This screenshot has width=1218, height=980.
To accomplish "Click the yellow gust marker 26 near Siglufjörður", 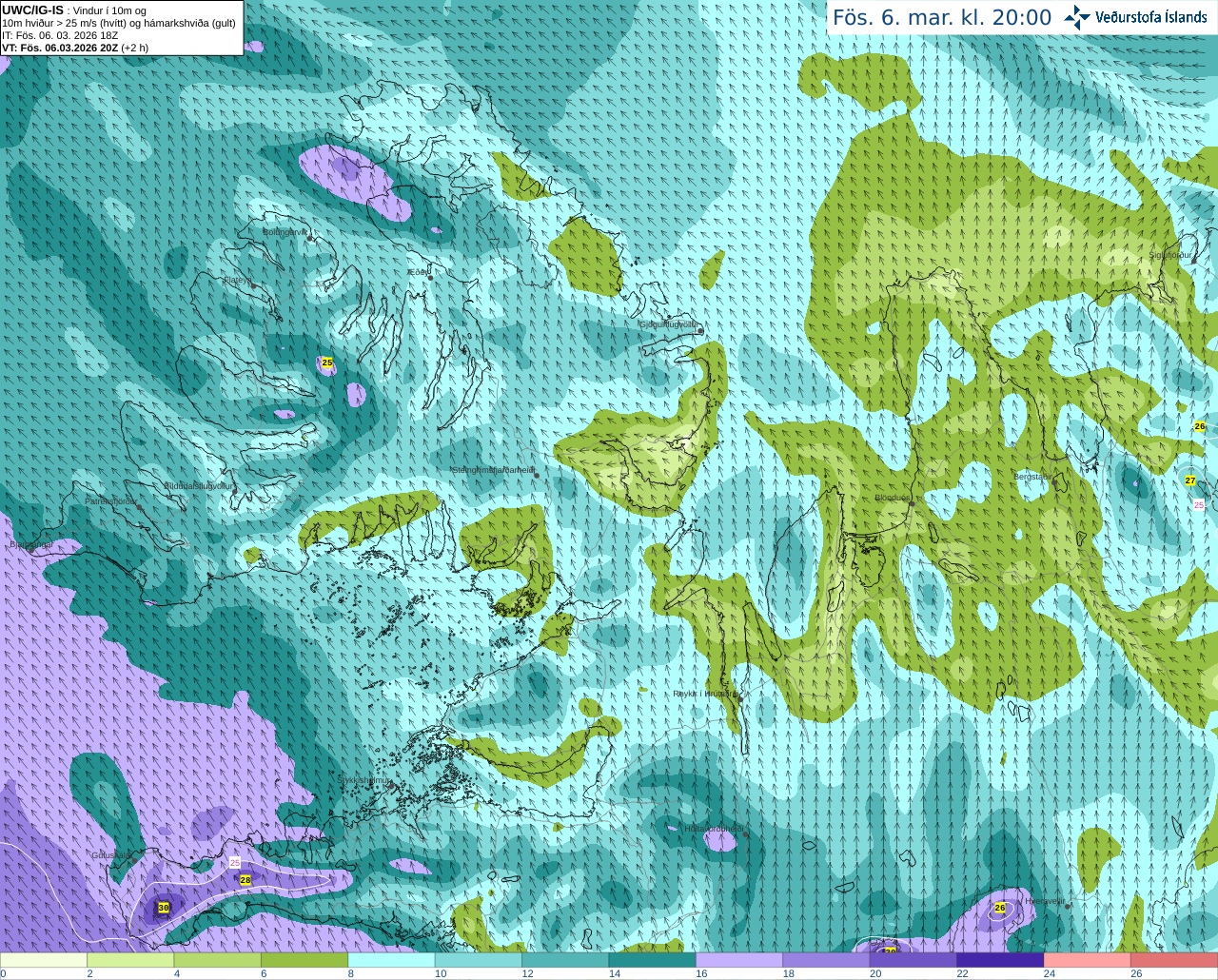I will click(x=1200, y=427).
